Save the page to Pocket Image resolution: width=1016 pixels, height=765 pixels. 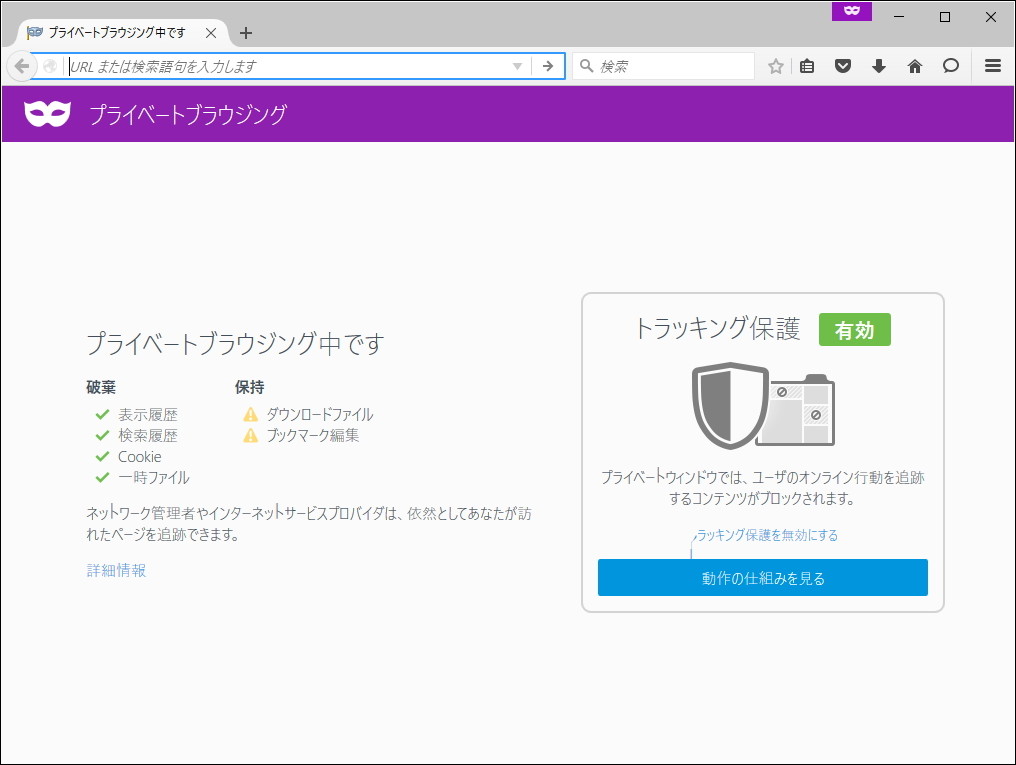tap(842, 66)
